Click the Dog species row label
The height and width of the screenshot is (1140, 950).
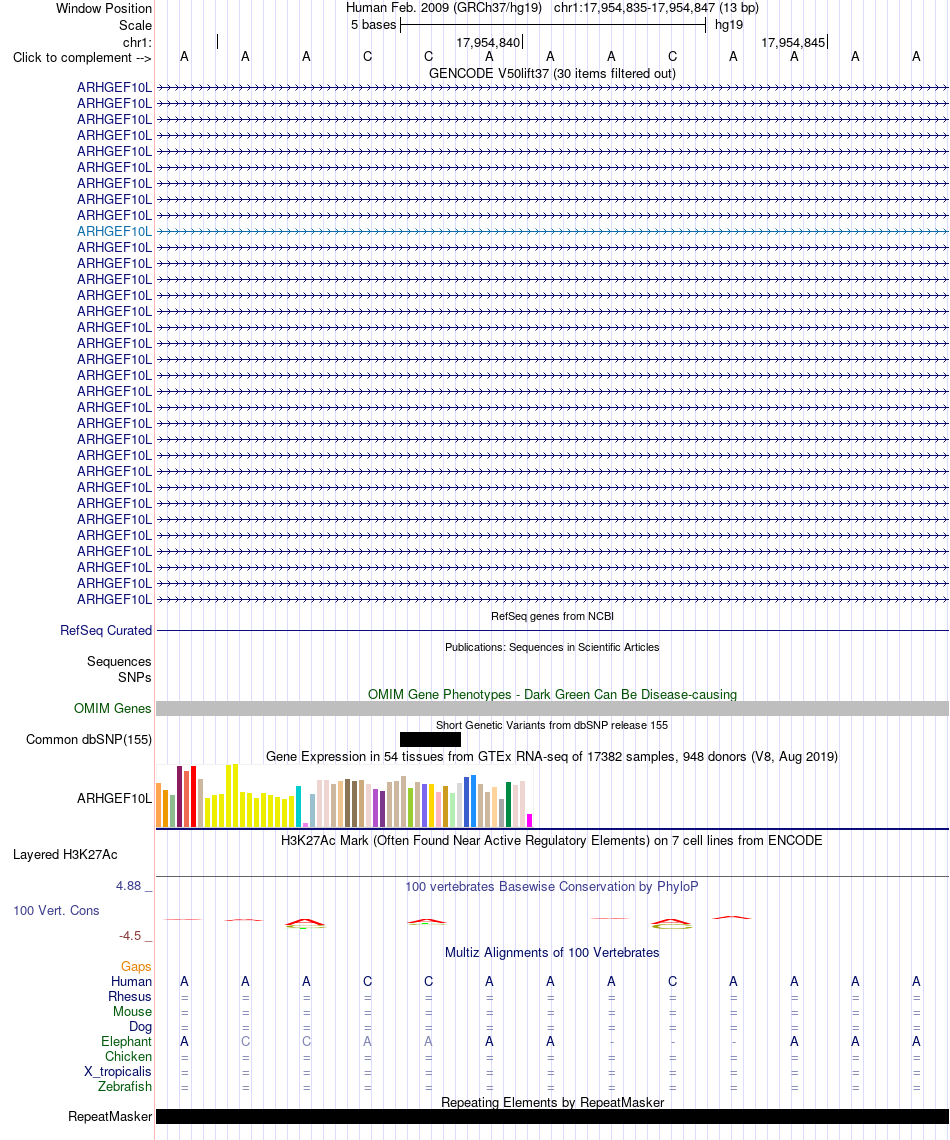click(x=140, y=1027)
